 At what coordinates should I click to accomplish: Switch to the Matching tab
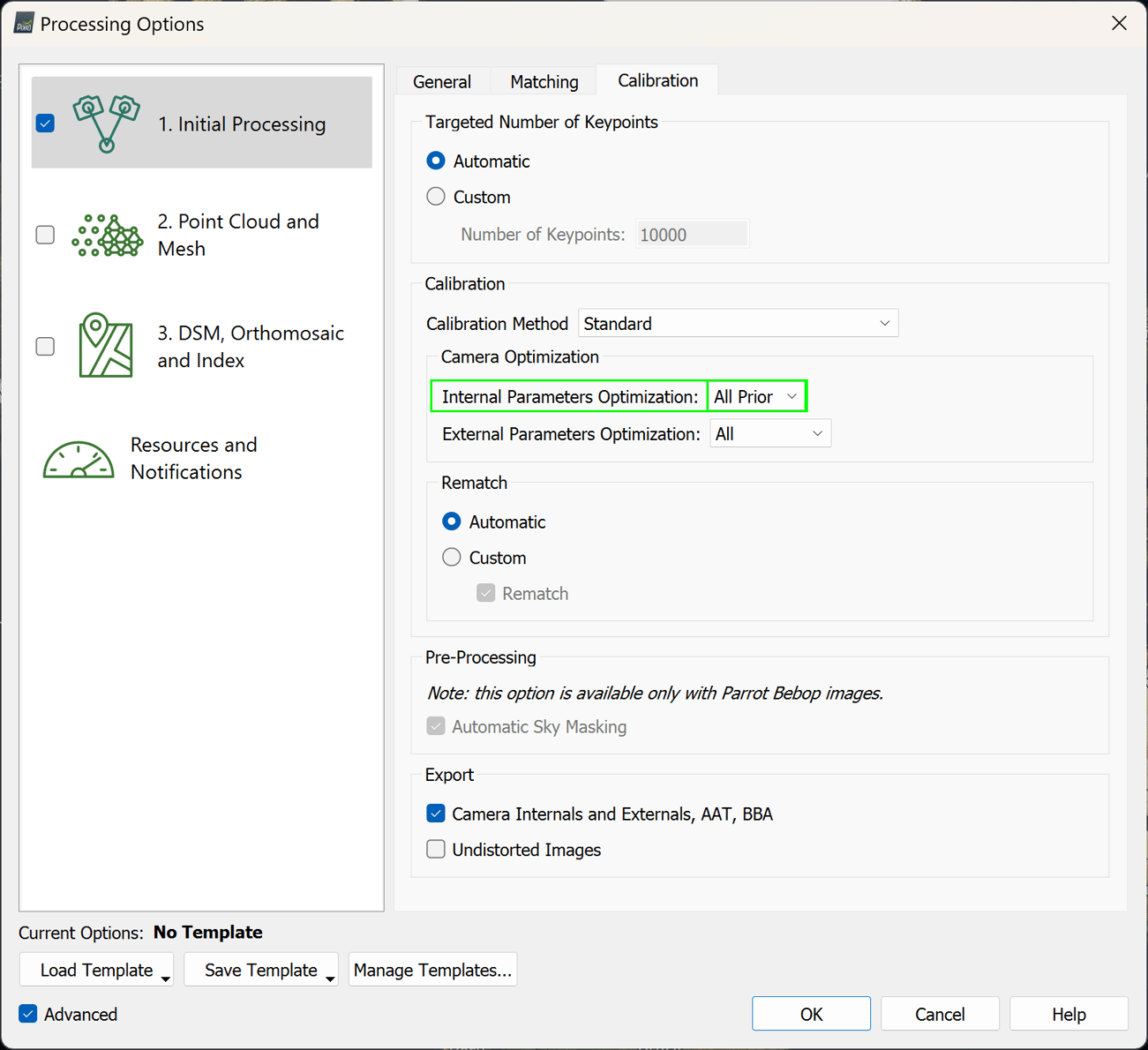coord(544,81)
